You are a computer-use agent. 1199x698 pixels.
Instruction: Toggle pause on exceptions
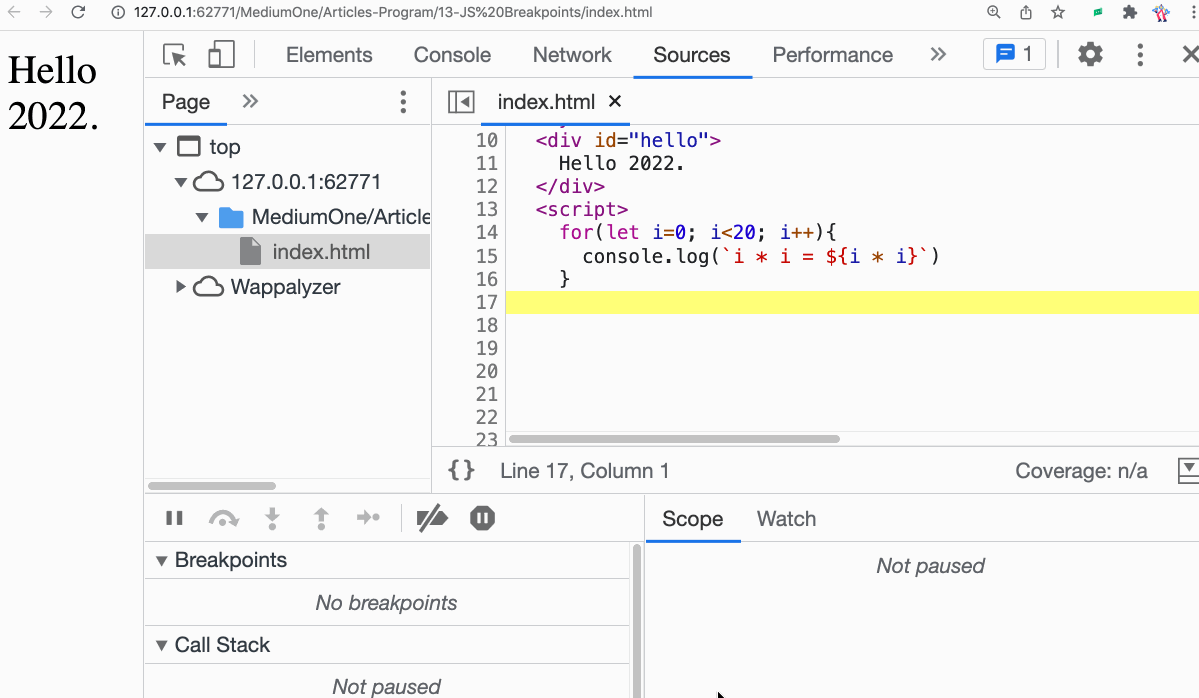tap(482, 518)
